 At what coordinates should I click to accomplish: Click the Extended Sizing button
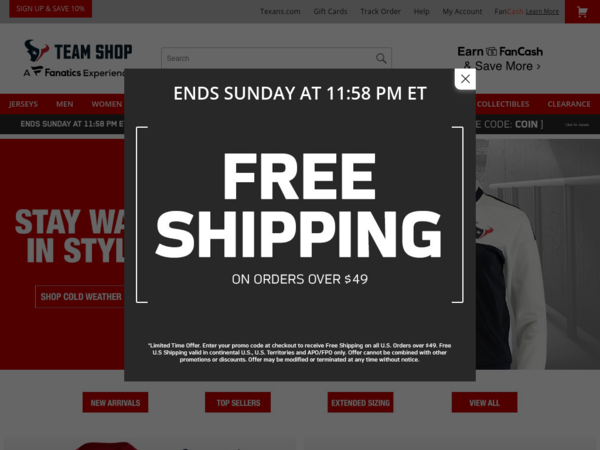[360, 403]
